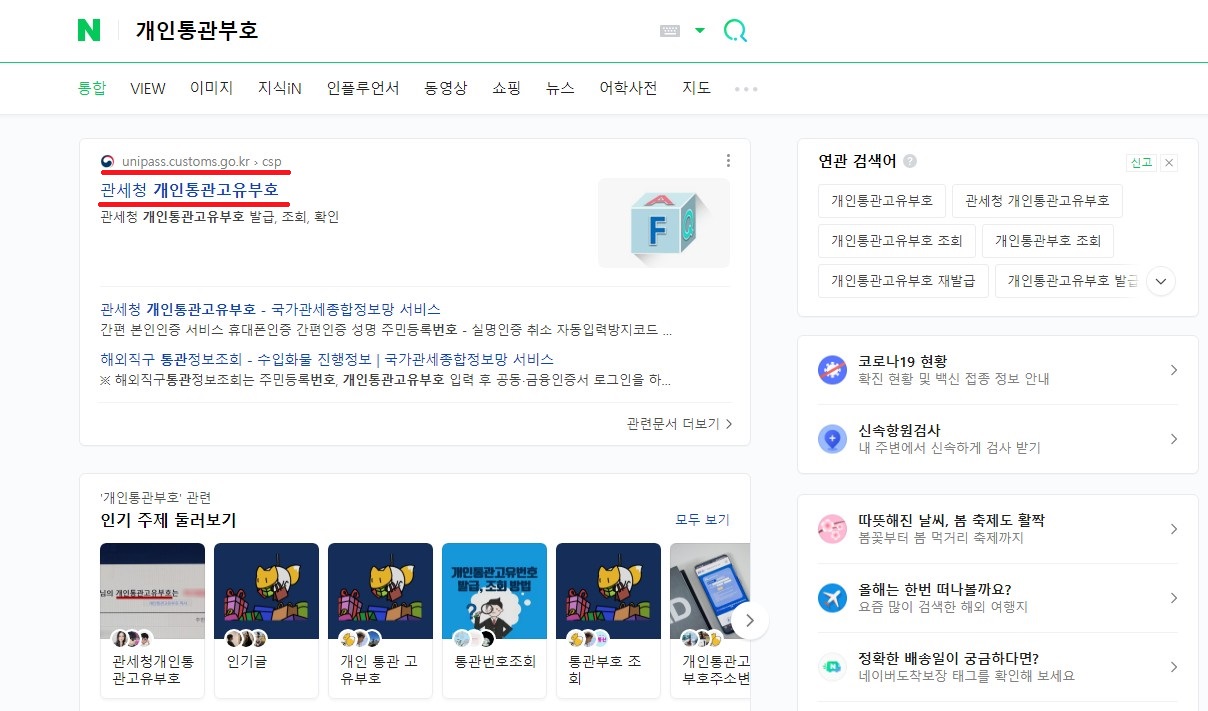Expand the overseas travel row chevron
The image size is (1208, 711).
click(1174, 598)
